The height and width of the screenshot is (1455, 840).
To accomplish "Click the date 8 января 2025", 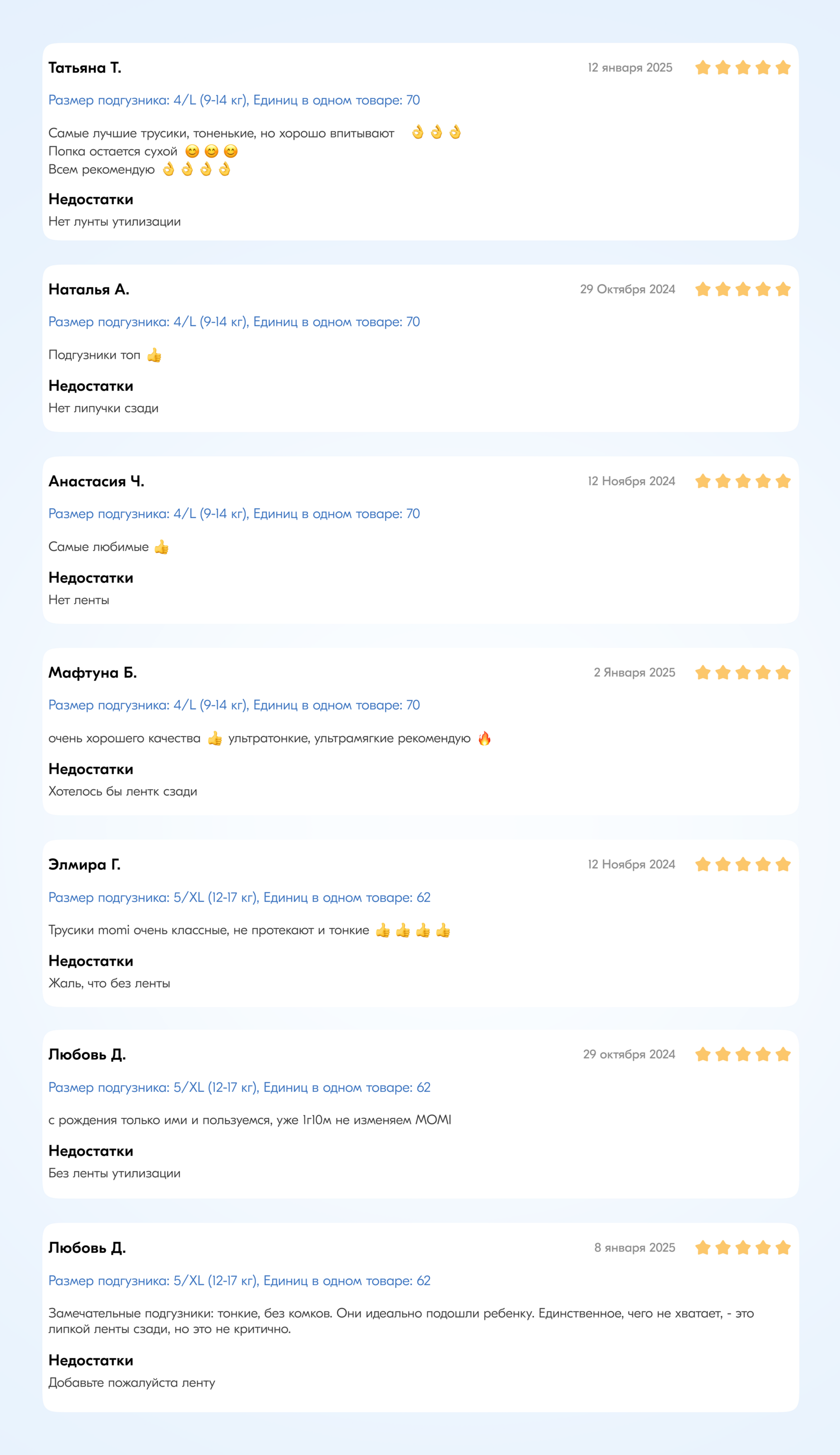I will (x=634, y=1247).
